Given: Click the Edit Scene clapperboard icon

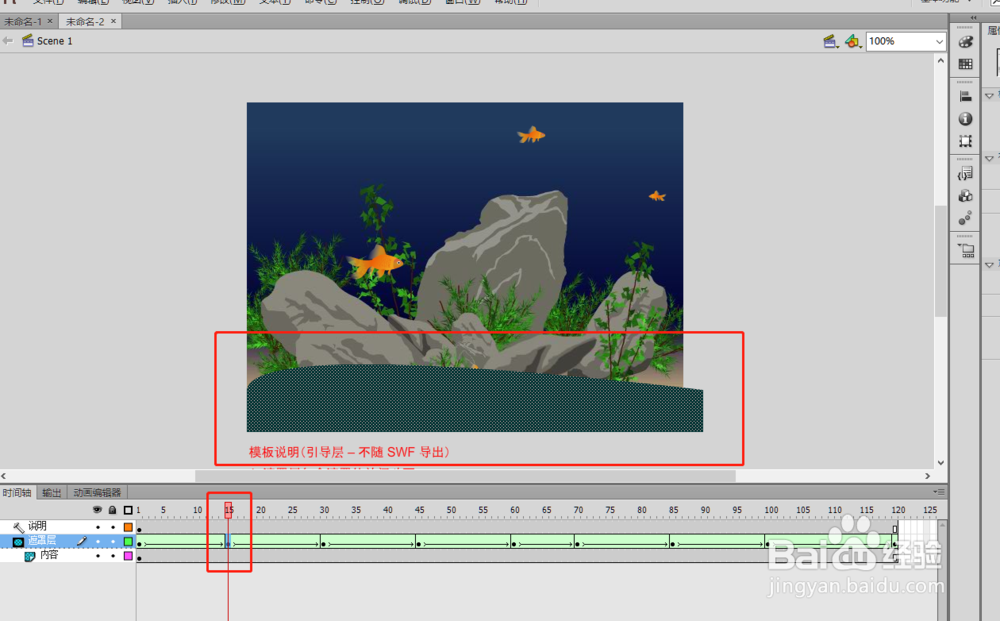Looking at the screenshot, I should click(x=830, y=41).
